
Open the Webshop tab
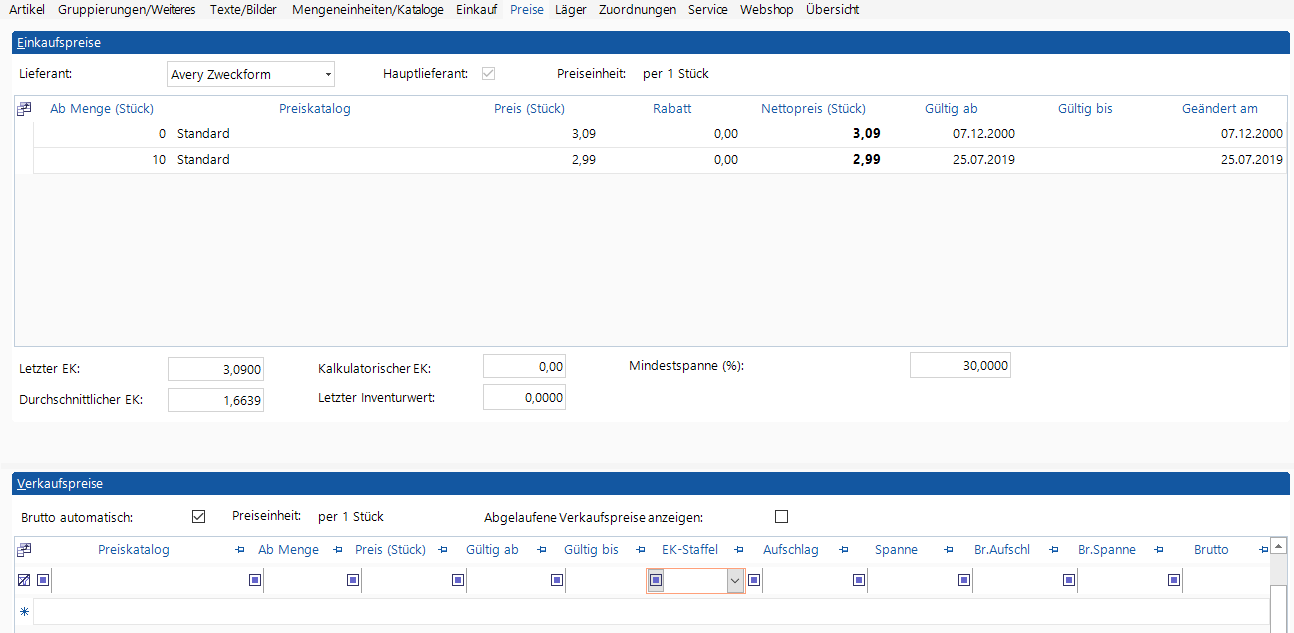click(x=766, y=9)
